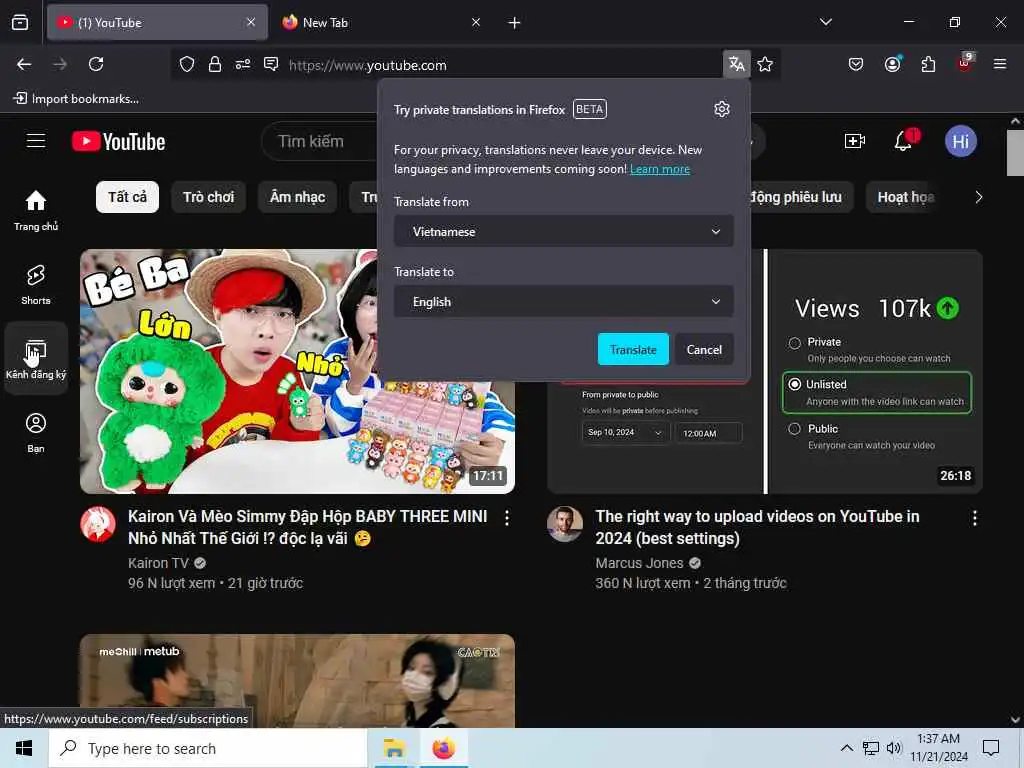Bookmark this page with the star icon

(x=765, y=64)
